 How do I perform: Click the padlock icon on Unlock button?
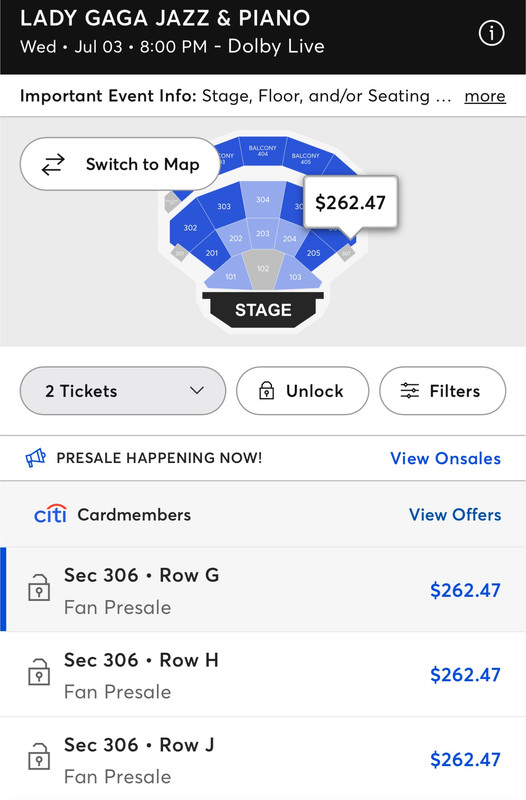click(266, 391)
